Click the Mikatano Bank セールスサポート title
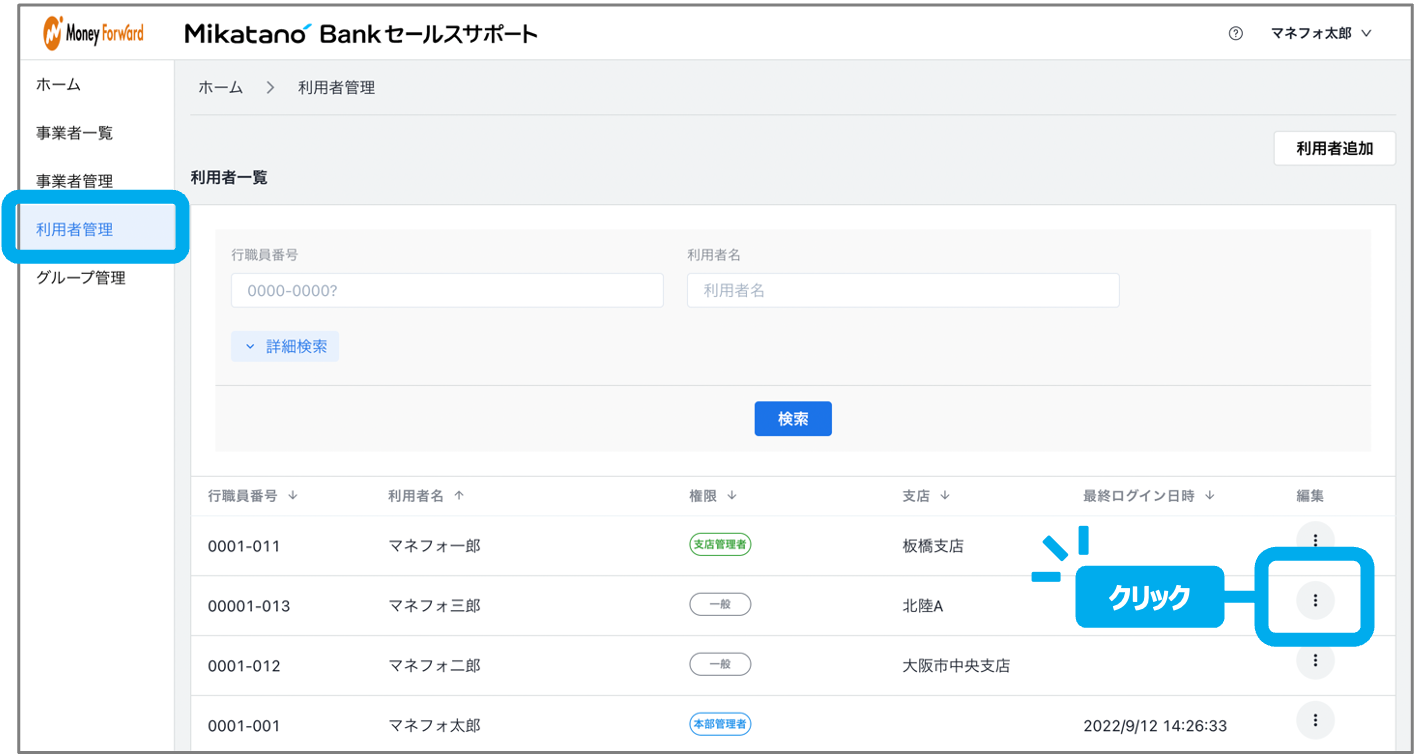The image size is (1416, 756). (x=361, y=34)
